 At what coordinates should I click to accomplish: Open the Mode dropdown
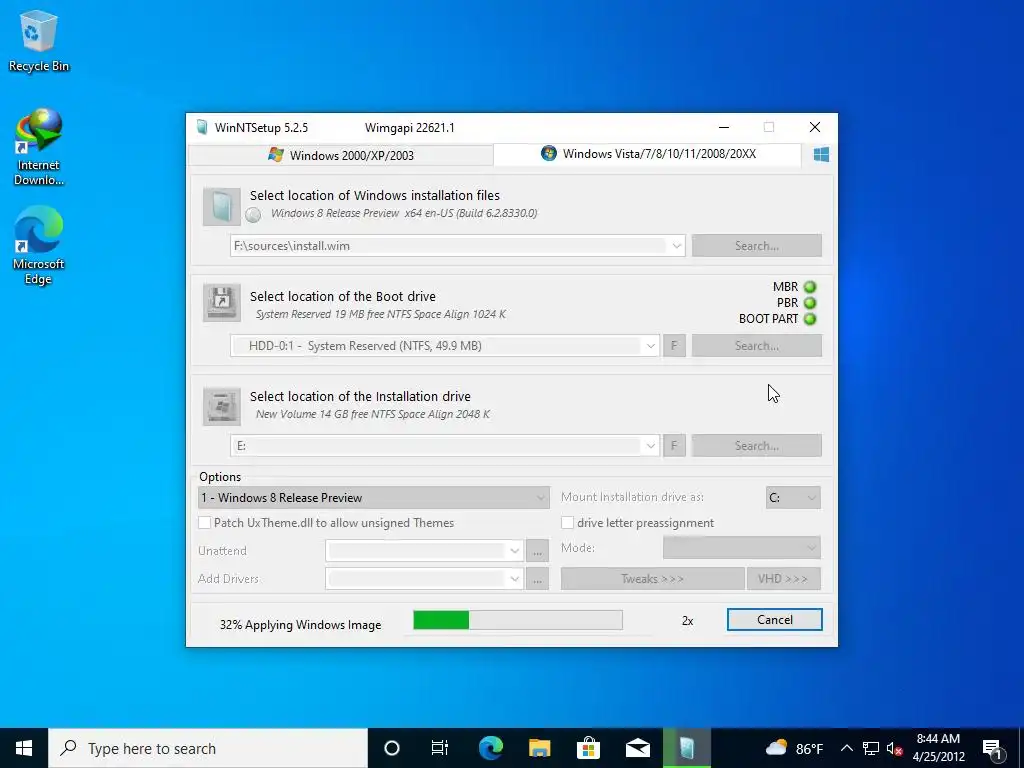[742, 548]
